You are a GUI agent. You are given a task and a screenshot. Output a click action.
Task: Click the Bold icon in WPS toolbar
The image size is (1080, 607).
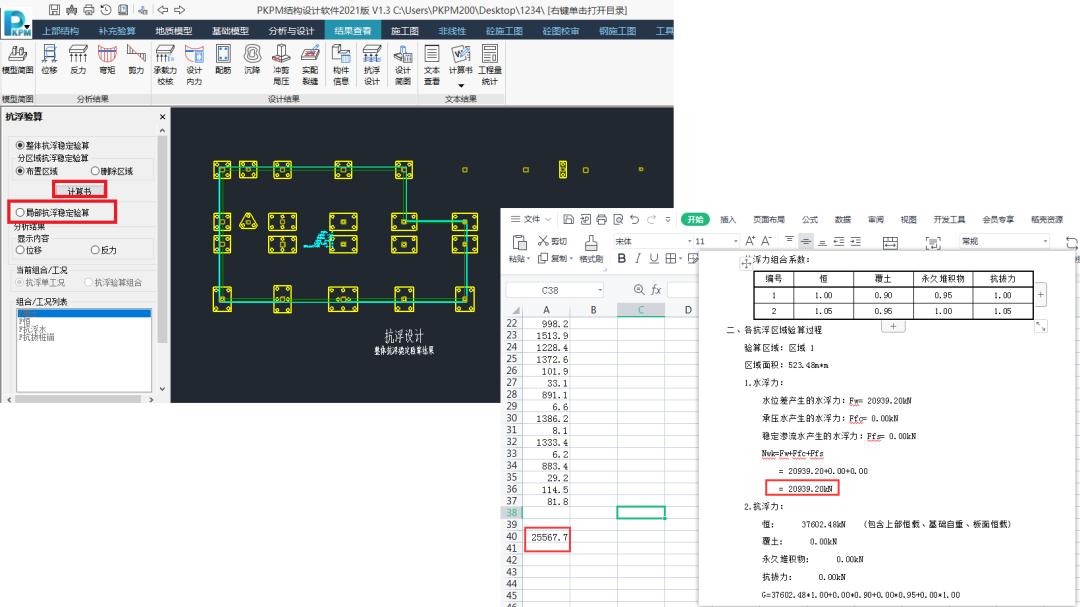point(622,259)
